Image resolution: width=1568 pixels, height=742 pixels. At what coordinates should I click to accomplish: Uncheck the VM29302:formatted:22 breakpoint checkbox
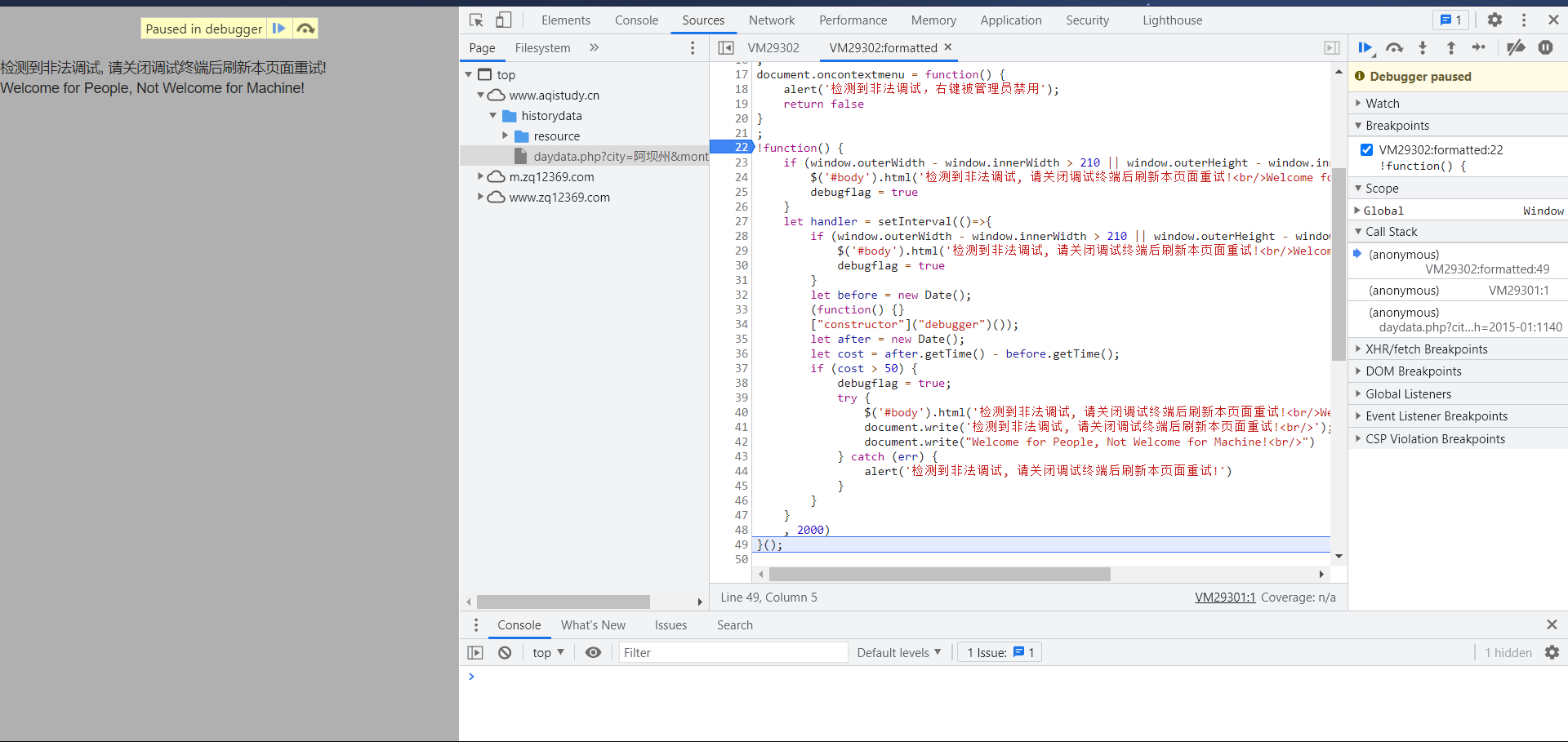pos(1366,149)
